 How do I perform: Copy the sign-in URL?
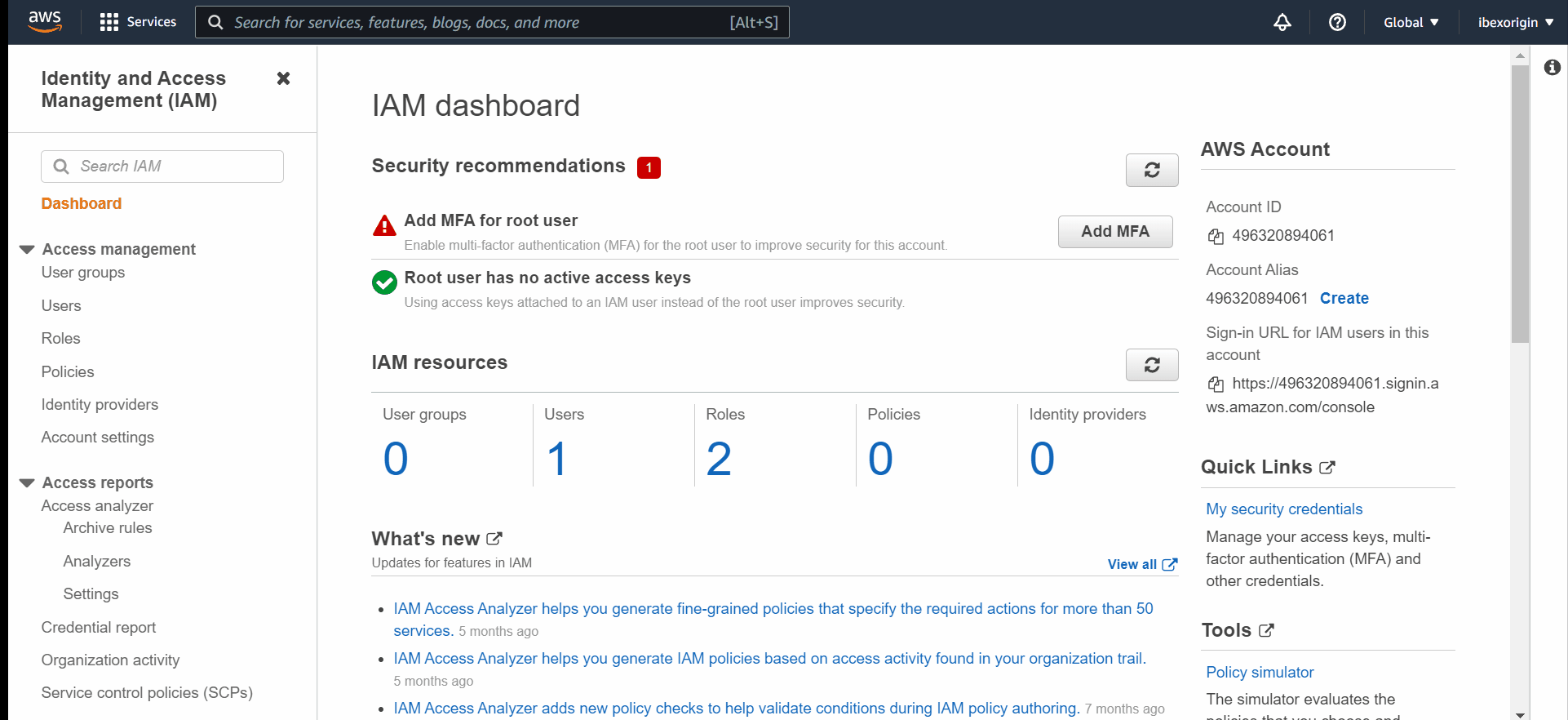click(x=1216, y=384)
